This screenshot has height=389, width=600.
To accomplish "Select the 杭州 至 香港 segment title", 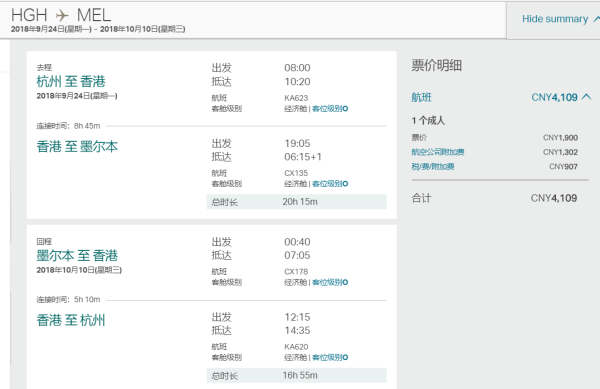I will [71, 81].
